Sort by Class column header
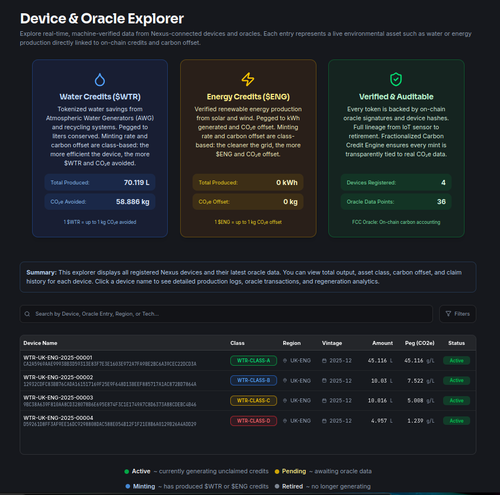500x495 pixels. click(x=237, y=343)
